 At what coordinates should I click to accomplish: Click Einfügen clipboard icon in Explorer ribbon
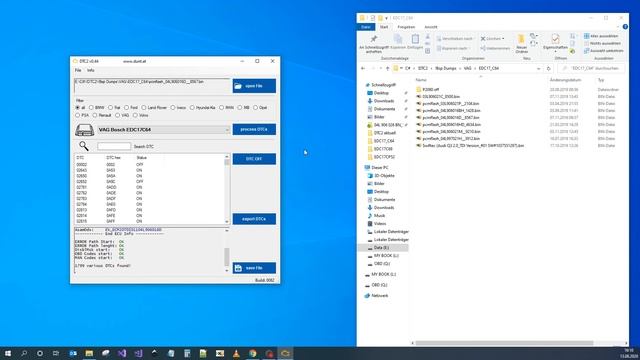click(415, 39)
